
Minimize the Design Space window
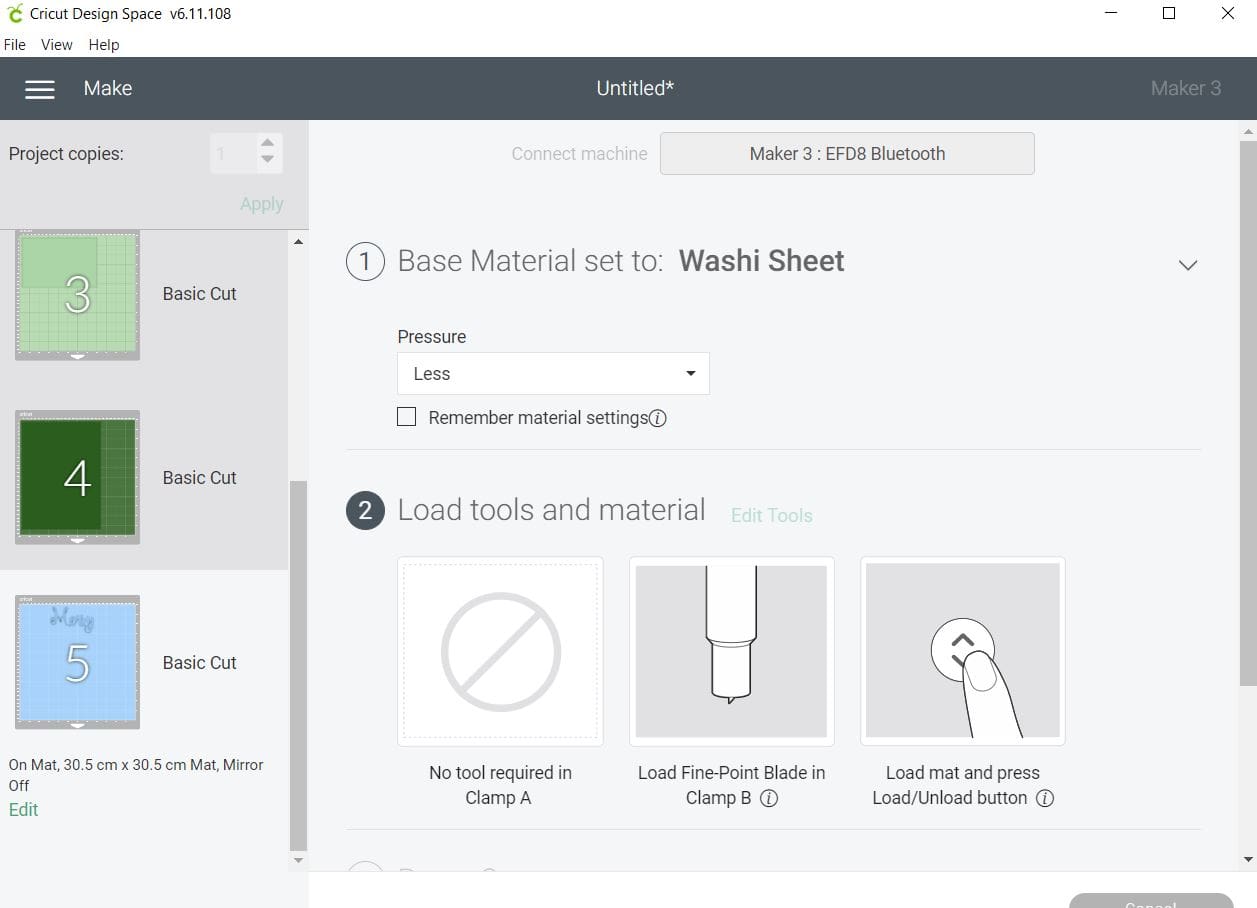pos(1112,14)
